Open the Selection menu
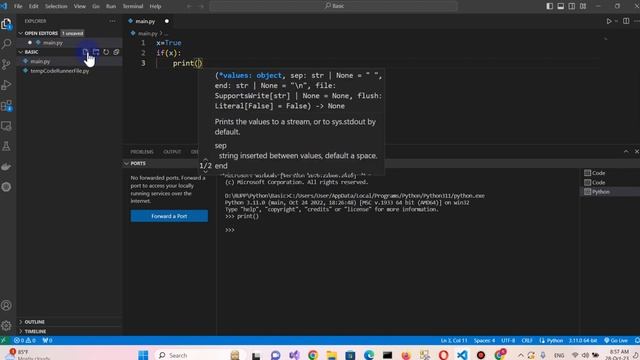 pyautogui.click(x=56, y=6)
